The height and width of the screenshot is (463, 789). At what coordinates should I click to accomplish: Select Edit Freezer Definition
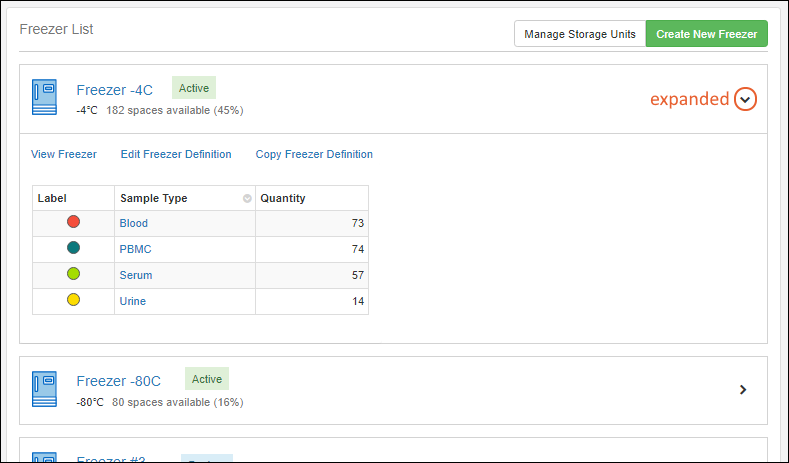coord(176,154)
